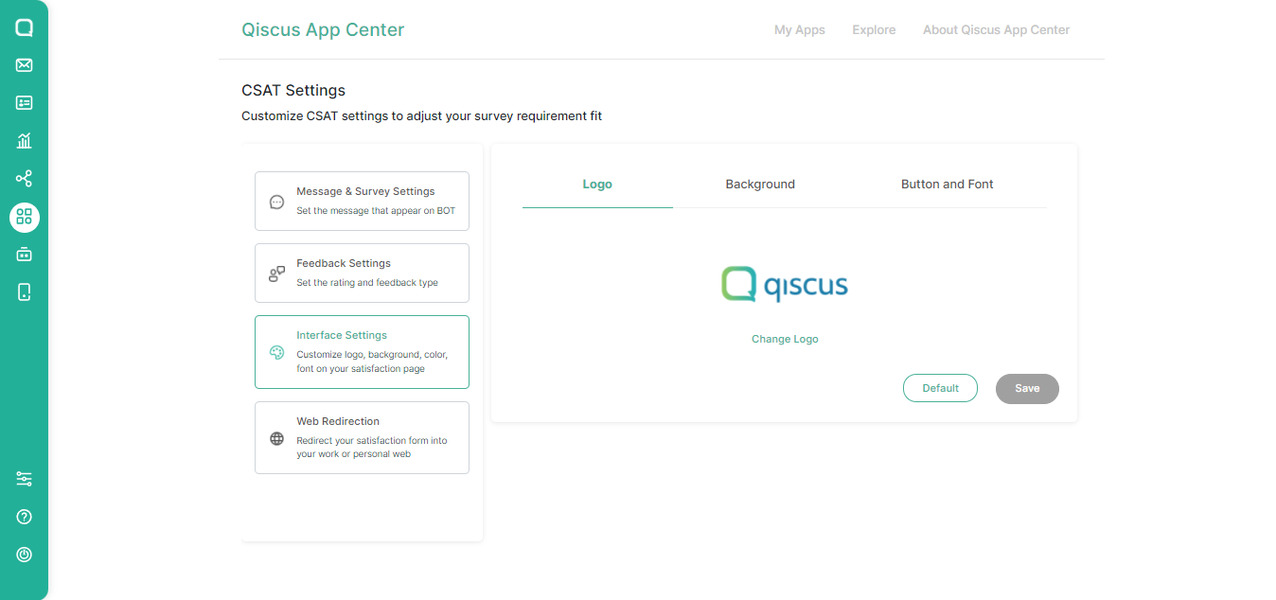Click the integrations share-nodes icon
This screenshot has width=1276, height=600.
click(x=23, y=178)
